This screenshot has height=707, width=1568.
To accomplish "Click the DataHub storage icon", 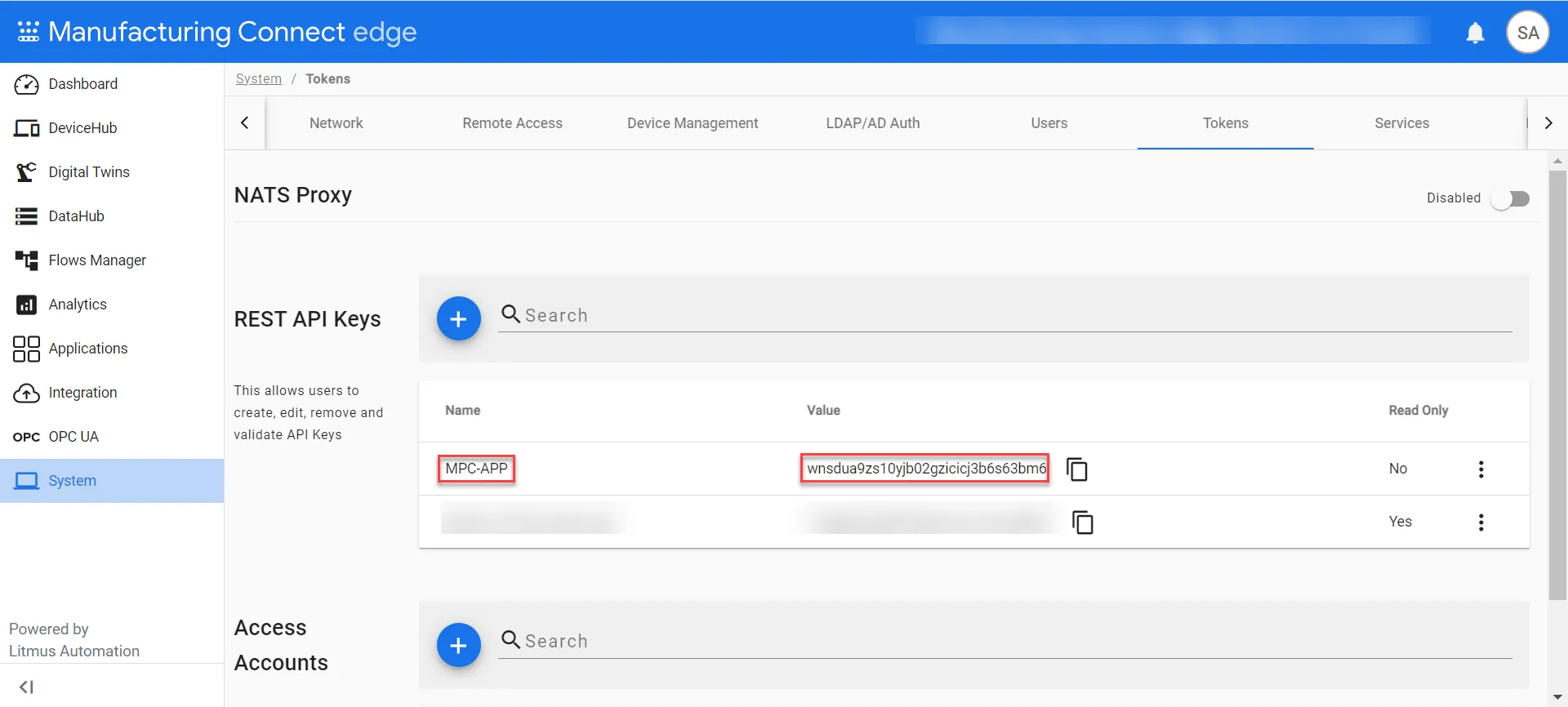I will (26, 216).
